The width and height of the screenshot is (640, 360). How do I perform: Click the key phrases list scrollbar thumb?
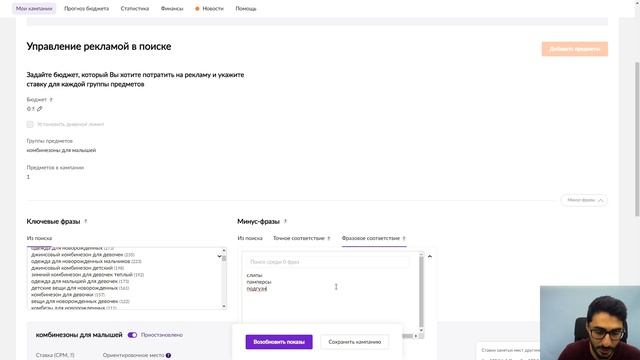click(224, 258)
